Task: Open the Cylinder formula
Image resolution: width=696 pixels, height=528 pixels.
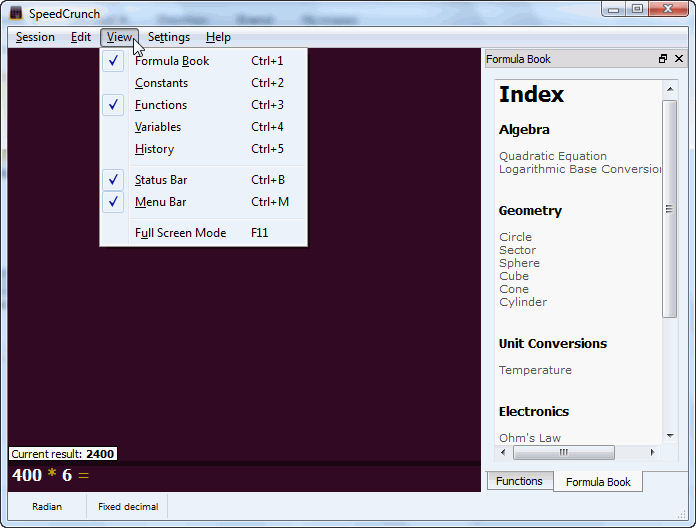Action: (523, 302)
